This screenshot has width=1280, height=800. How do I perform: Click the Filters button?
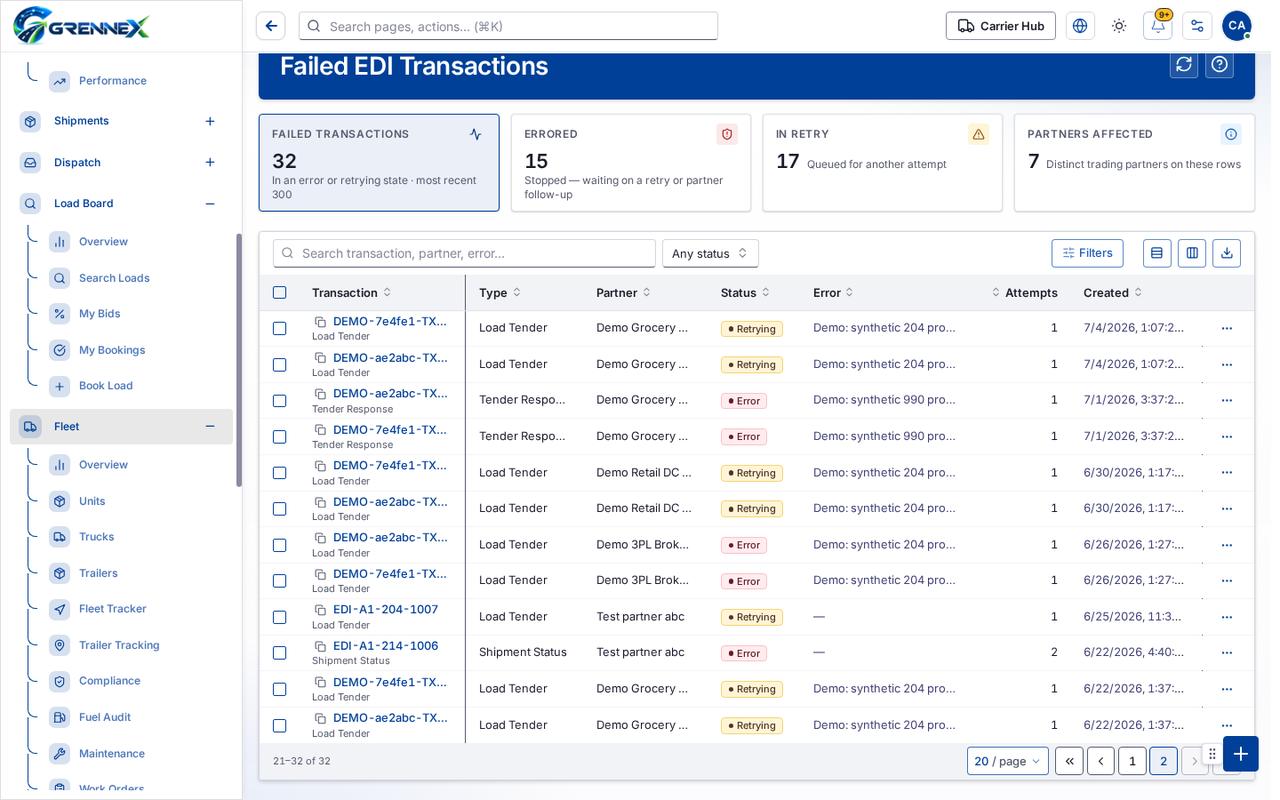pos(1087,253)
